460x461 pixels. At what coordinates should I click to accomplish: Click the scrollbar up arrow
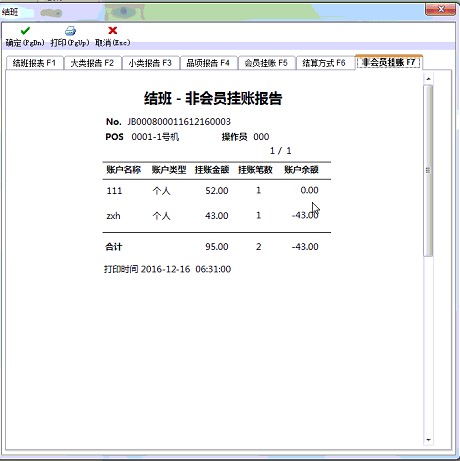point(429,79)
